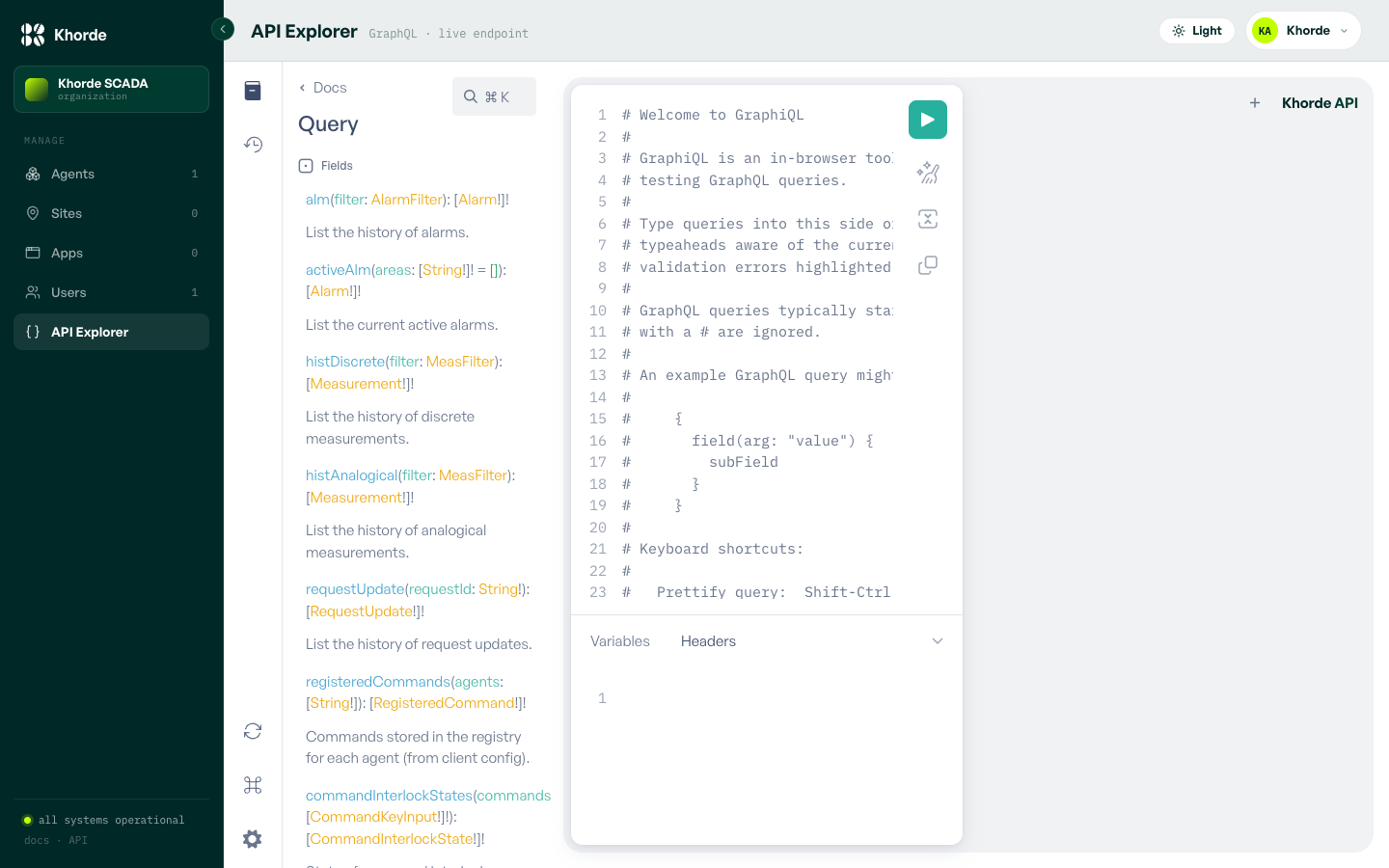Open GraphiQL settings gear icon
The image size is (1389, 868).
tap(253, 839)
